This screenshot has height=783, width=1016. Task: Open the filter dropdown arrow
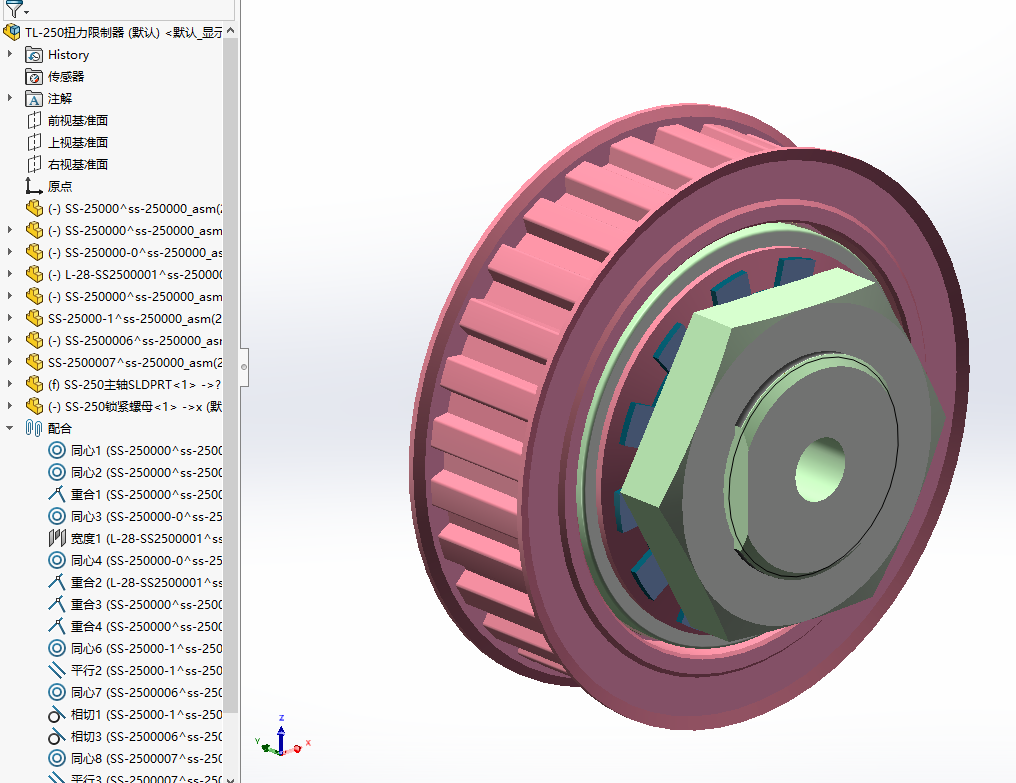[x=27, y=12]
